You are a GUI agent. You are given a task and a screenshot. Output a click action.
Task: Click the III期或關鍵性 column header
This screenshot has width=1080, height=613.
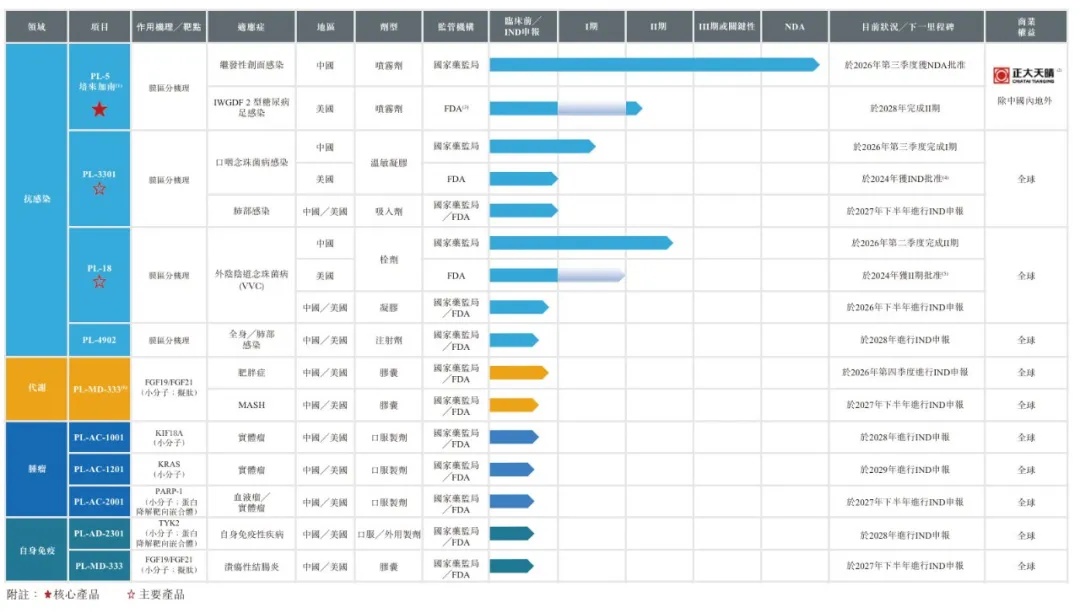(x=727, y=27)
